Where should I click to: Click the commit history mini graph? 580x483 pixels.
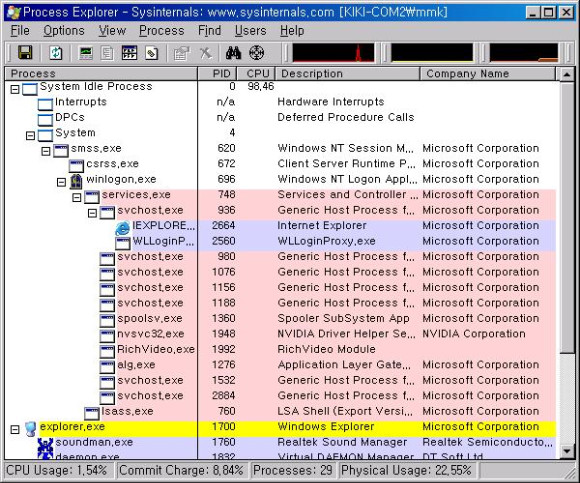click(432, 53)
